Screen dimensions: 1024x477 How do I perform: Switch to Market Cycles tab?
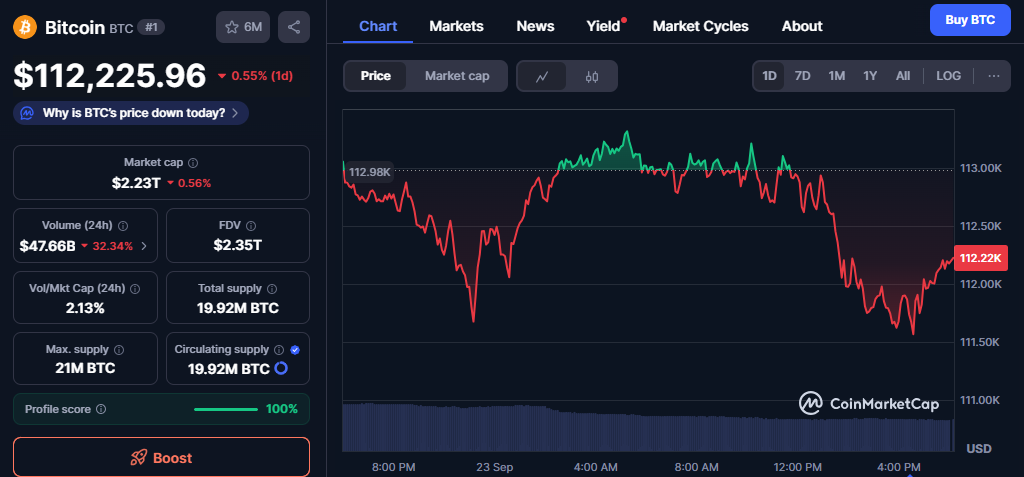click(x=700, y=26)
